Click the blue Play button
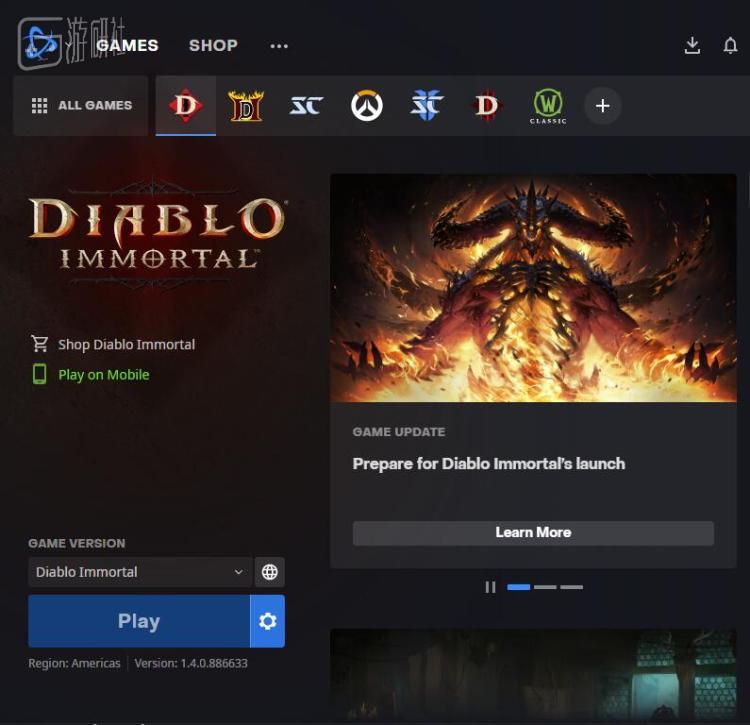This screenshot has height=725, width=750. (139, 621)
